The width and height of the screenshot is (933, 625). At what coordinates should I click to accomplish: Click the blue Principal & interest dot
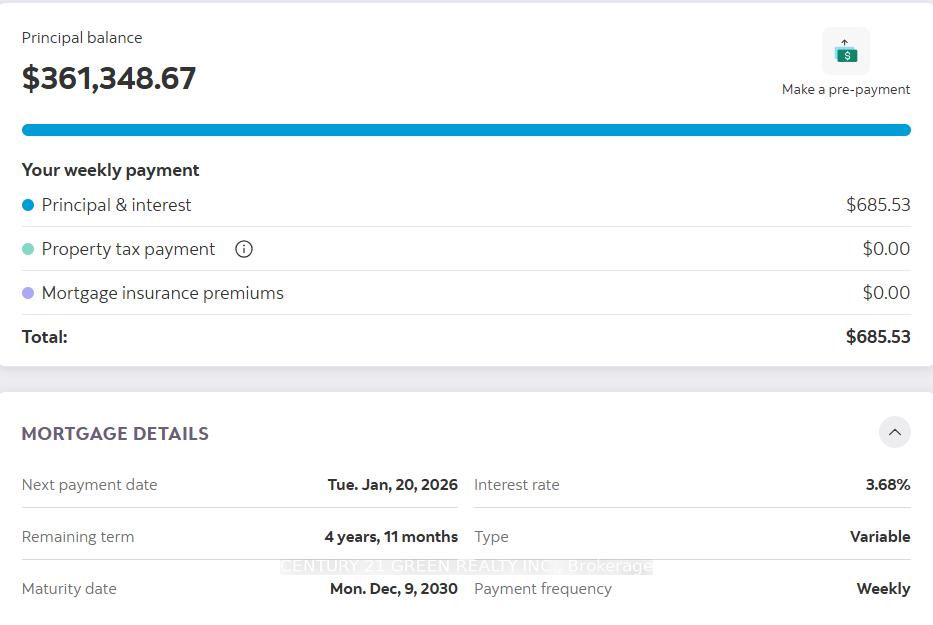(28, 205)
